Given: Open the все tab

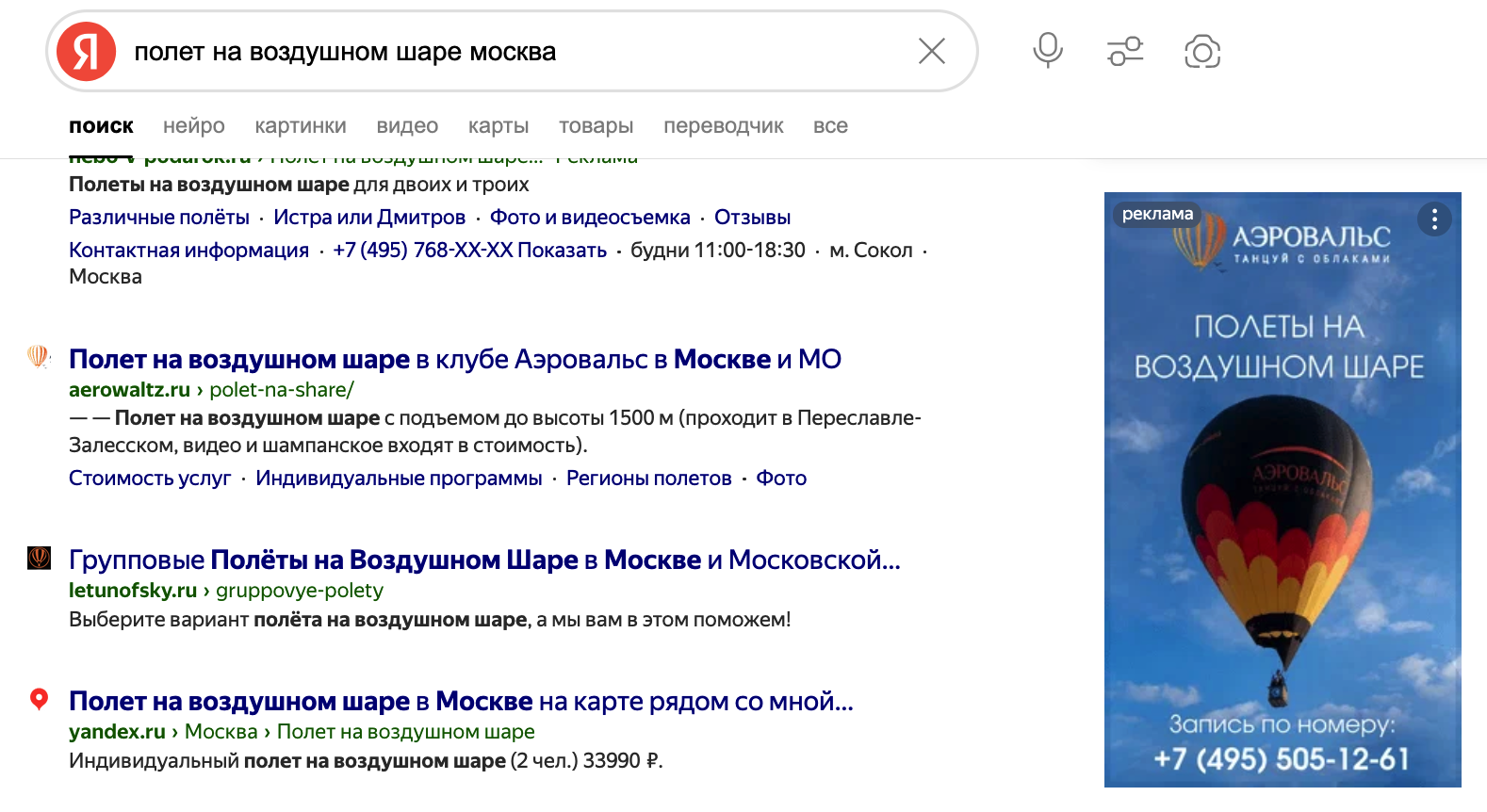Looking at the screenshot, I should coord(830,126).
